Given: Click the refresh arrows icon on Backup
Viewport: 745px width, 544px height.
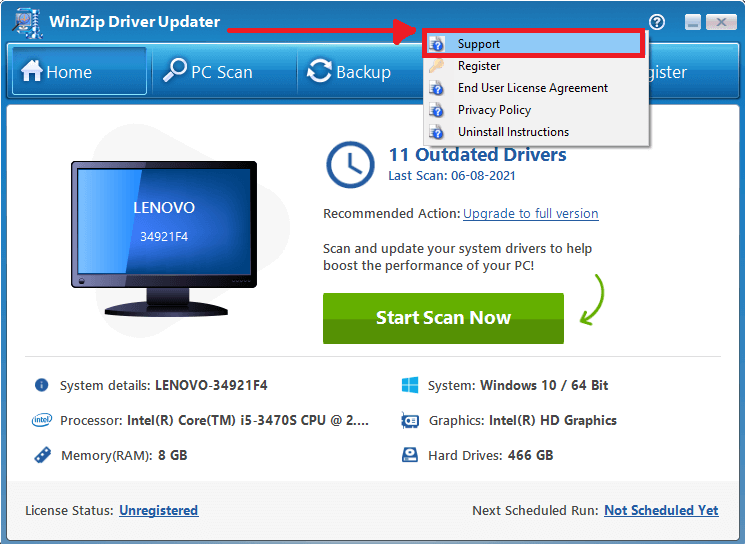Looking at the screenshot, I should tap(319, 71).
